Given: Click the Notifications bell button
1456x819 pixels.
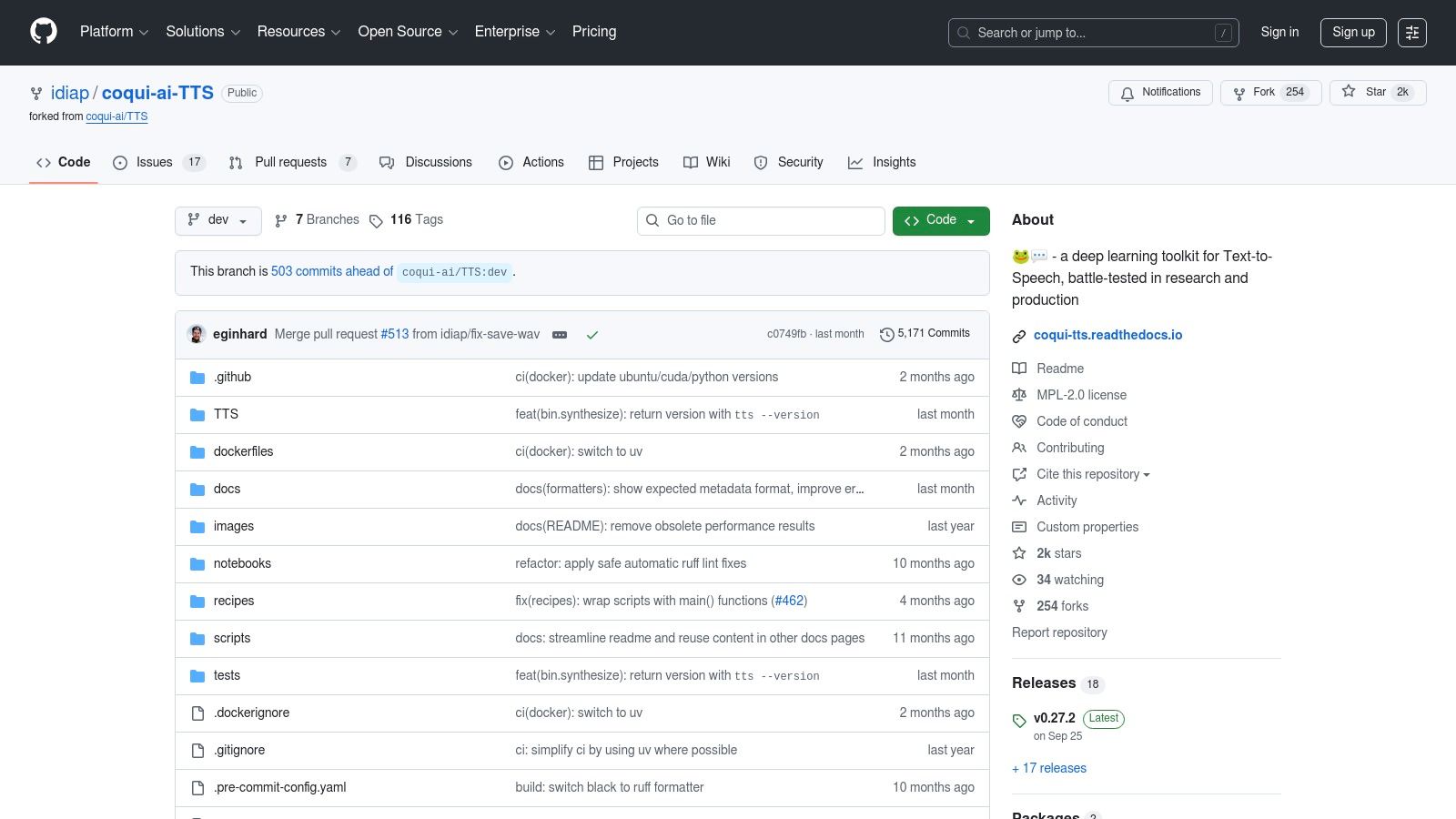Looking at the screenshot, I should tap(1160, 93).
